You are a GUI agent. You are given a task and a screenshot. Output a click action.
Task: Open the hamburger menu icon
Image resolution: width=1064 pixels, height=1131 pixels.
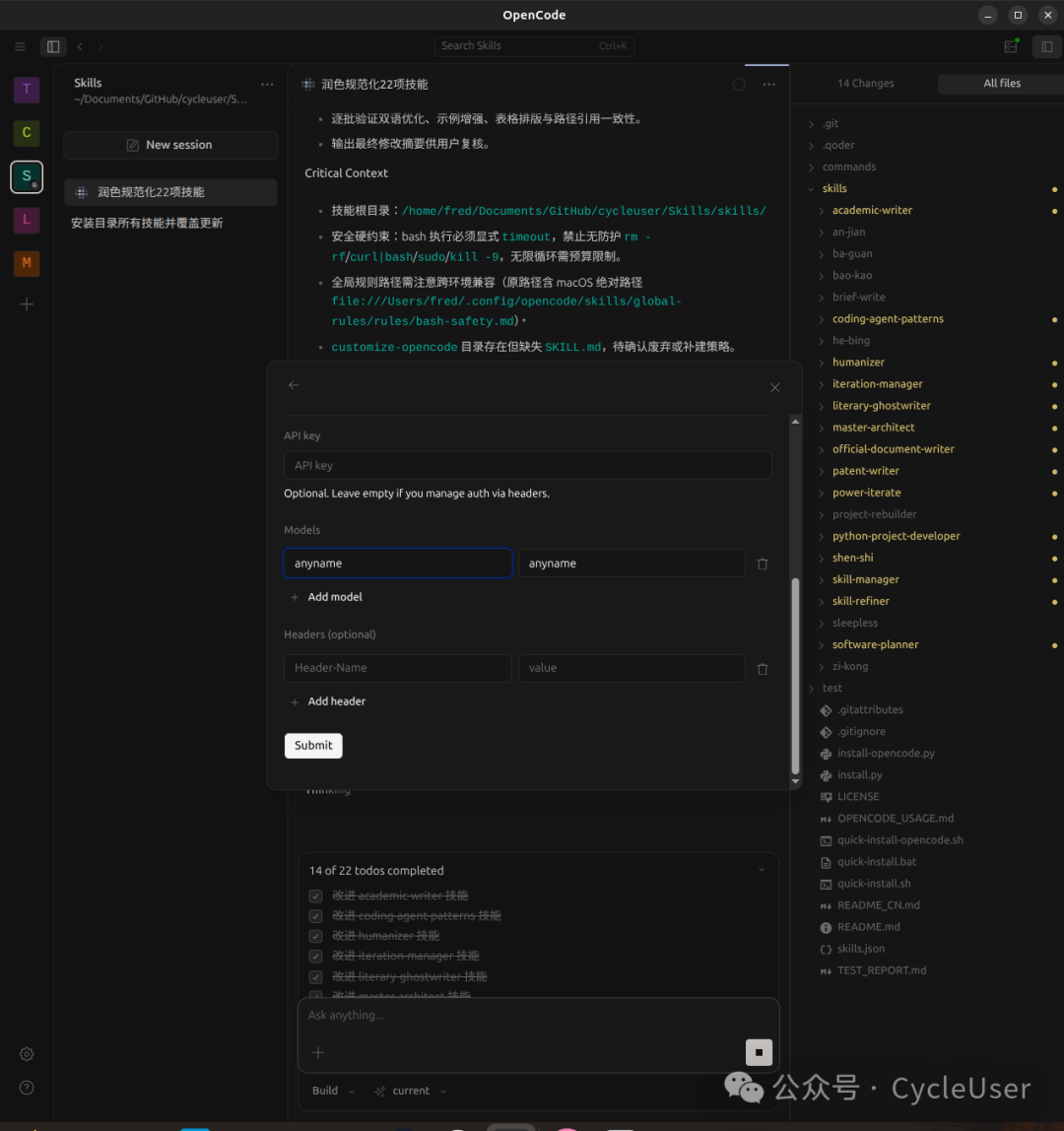click(20, 47)
